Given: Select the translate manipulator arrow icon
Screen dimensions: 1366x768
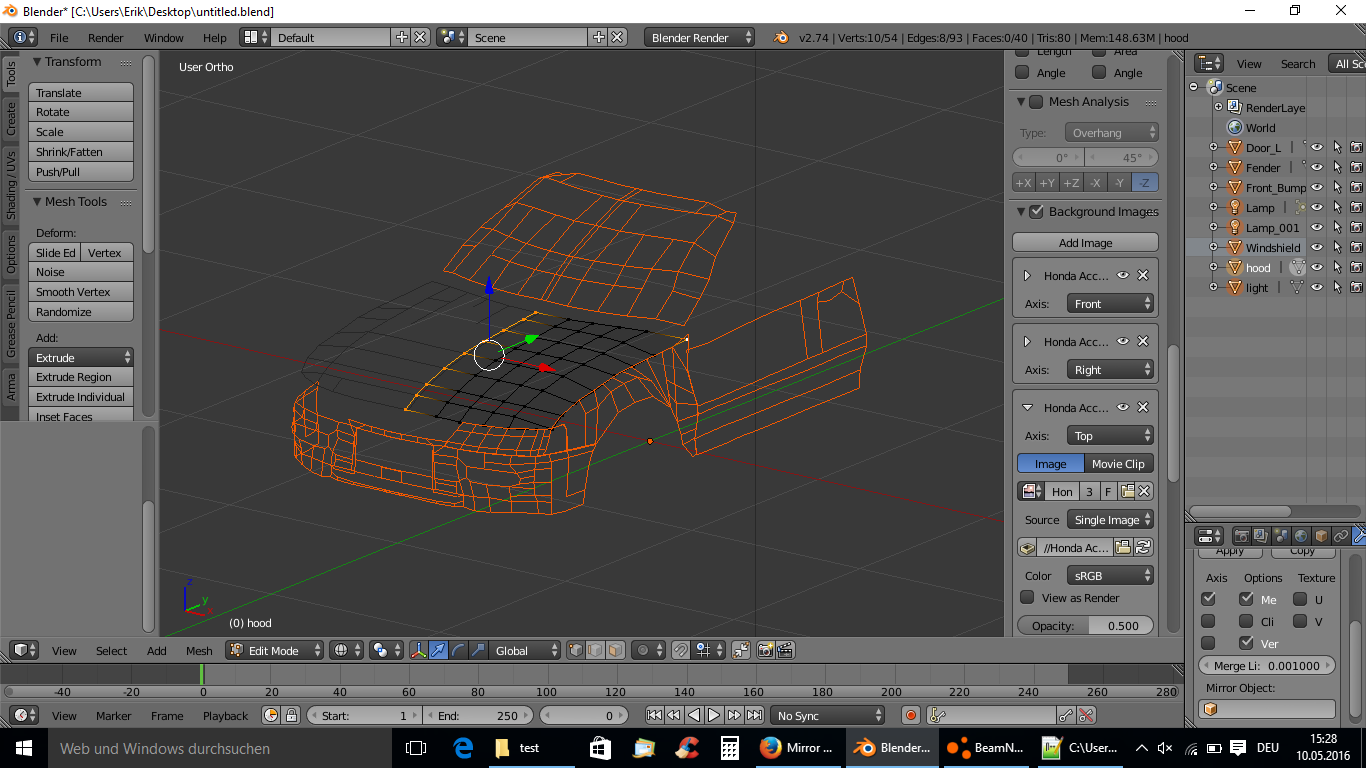Looking at the screenshot, I should point(438,650).
